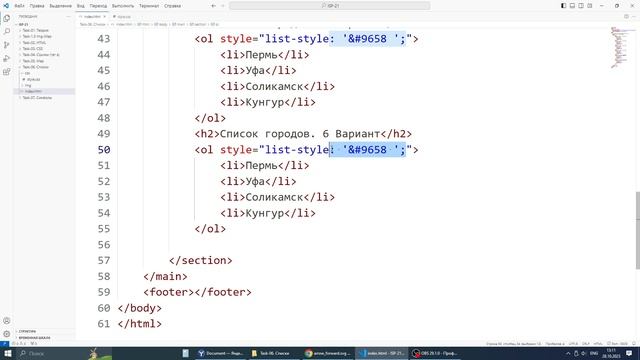Click the Go Forward arrow in title bar
Viewport: 640px width, 360px height.
point(223,6)
